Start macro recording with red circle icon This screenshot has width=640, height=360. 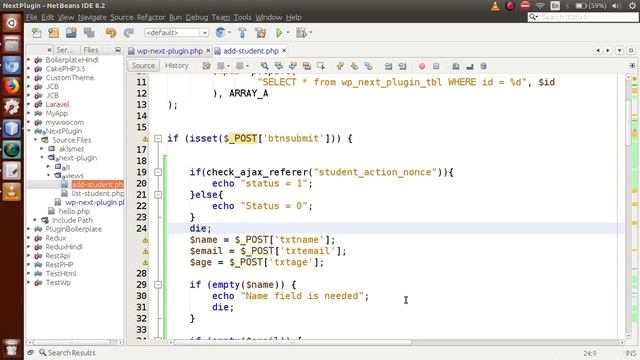coord(422,66)
